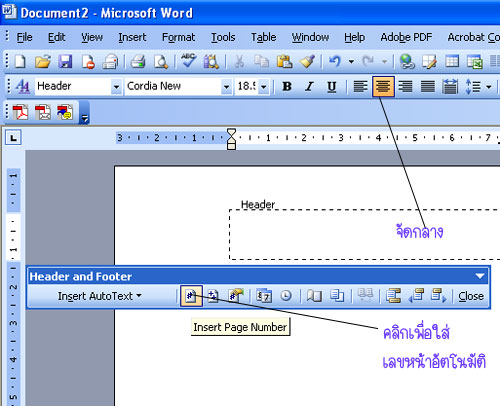
Task: Open Styles and Formatting pane
Action: click(22, 87)
